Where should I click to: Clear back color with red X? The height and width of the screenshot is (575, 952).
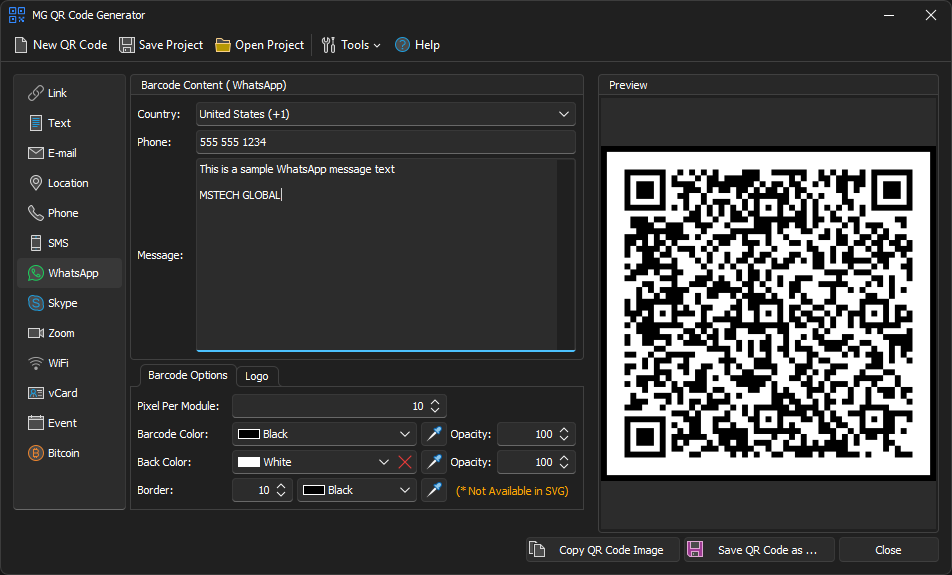pyautogui.click(x=405, y=462)
